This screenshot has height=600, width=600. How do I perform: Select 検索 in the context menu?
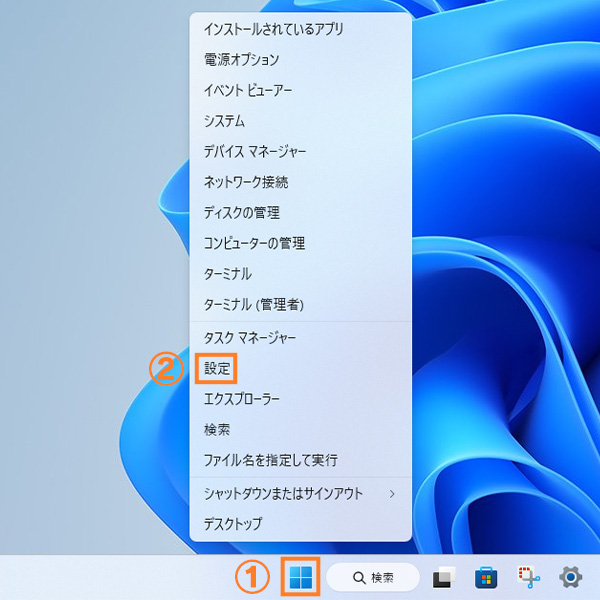pos(301,430)
